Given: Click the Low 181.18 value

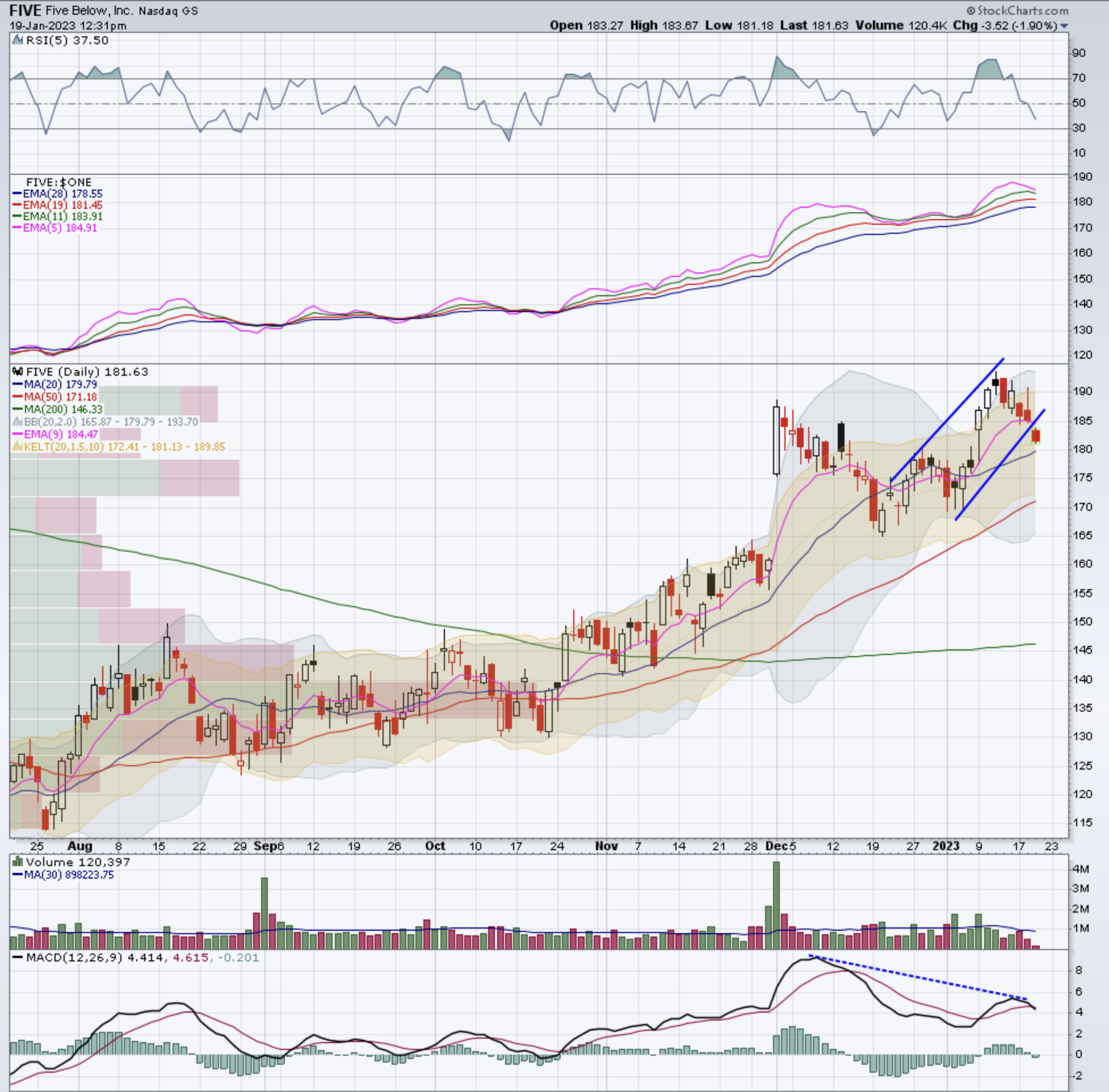Looking at the screenshot, I should coord(740,26).
